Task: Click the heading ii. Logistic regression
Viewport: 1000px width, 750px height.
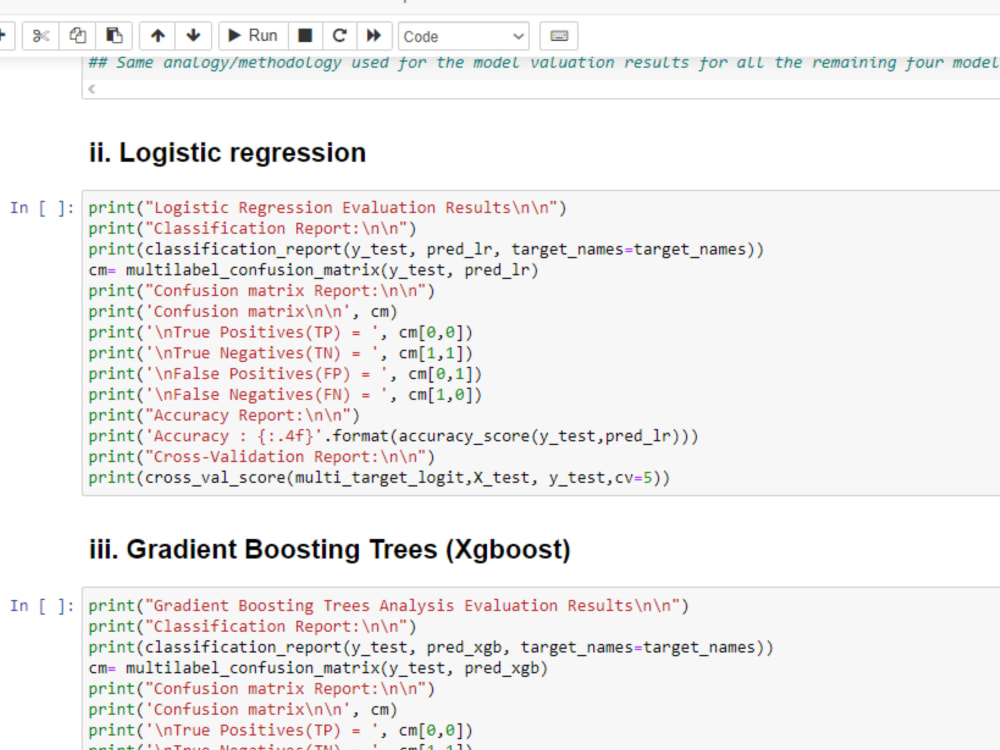Action: click(x=226, y=152)
